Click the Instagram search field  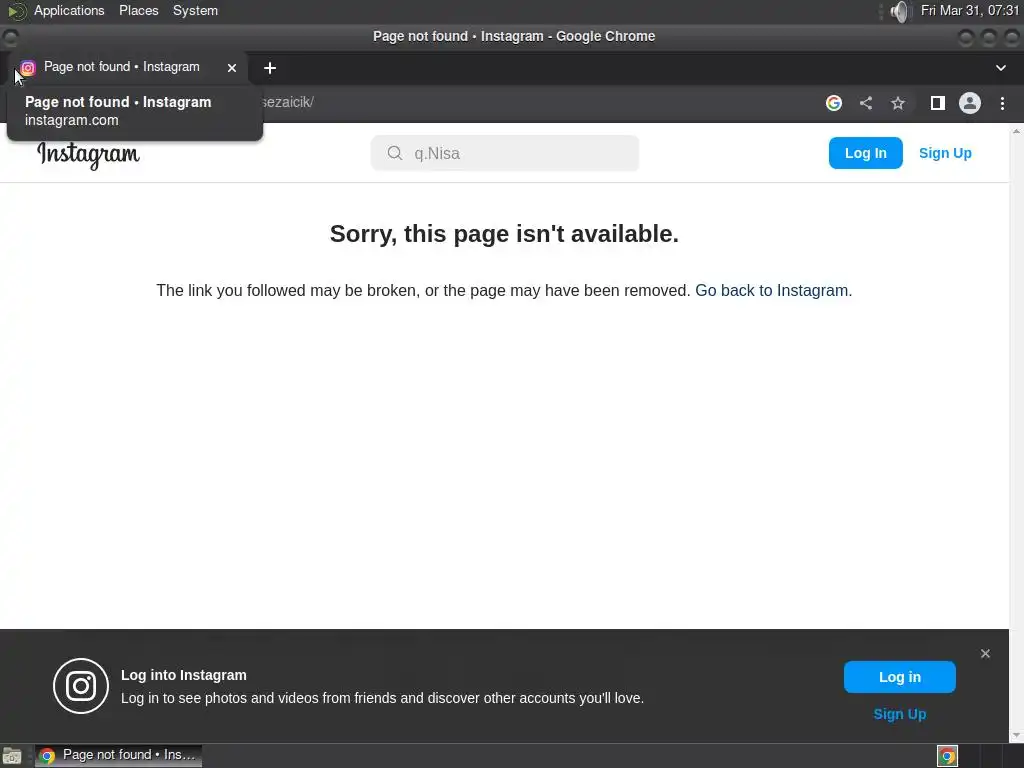point(505,153)
